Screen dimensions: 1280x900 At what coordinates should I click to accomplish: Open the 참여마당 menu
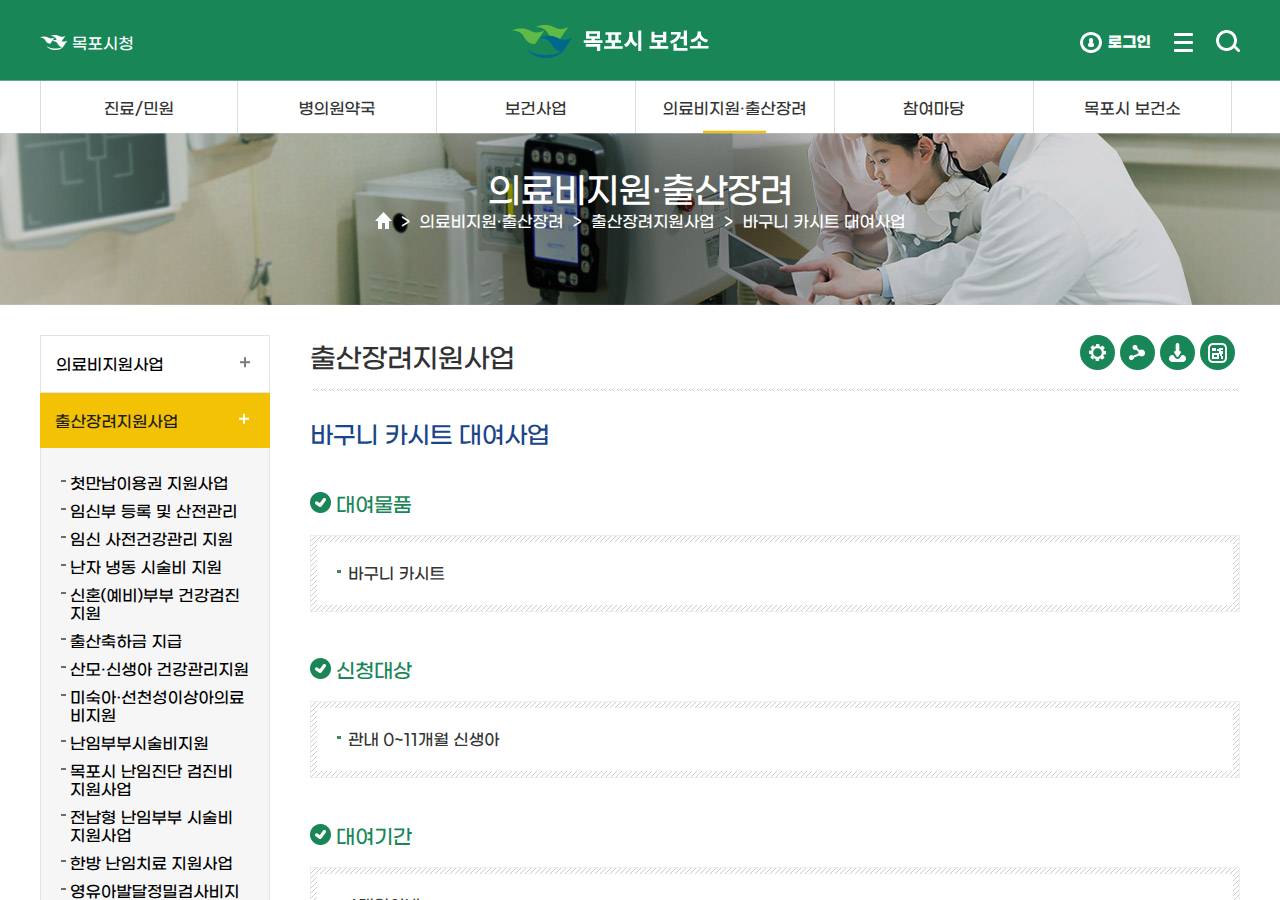934,108
